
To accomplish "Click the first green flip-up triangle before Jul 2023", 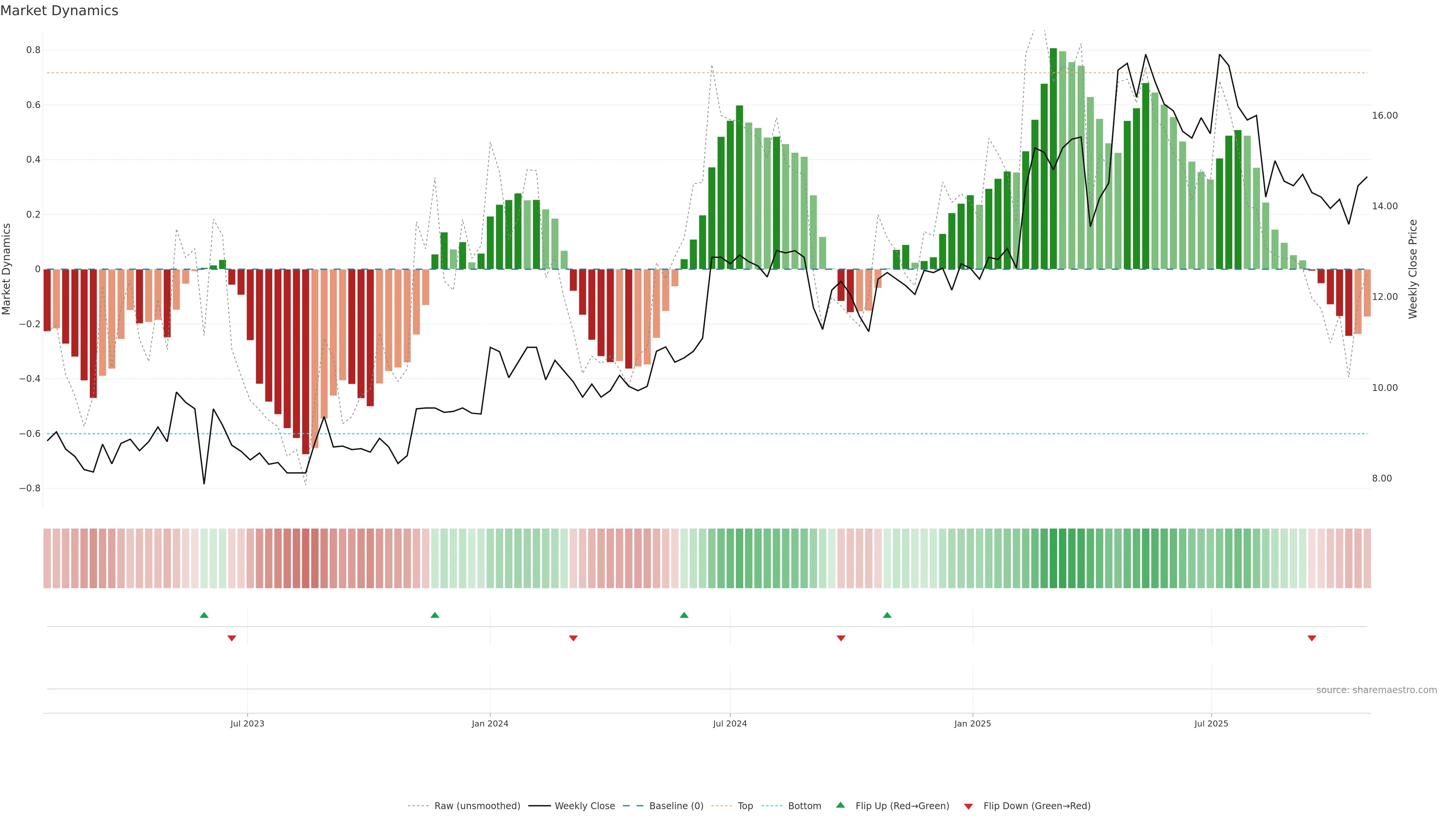I will click(x=204, y=615).
